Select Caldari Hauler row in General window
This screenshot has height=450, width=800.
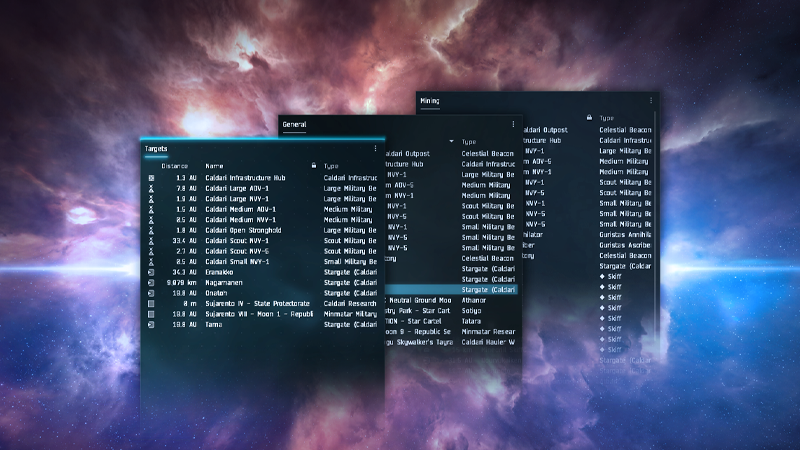pos(452,342)
